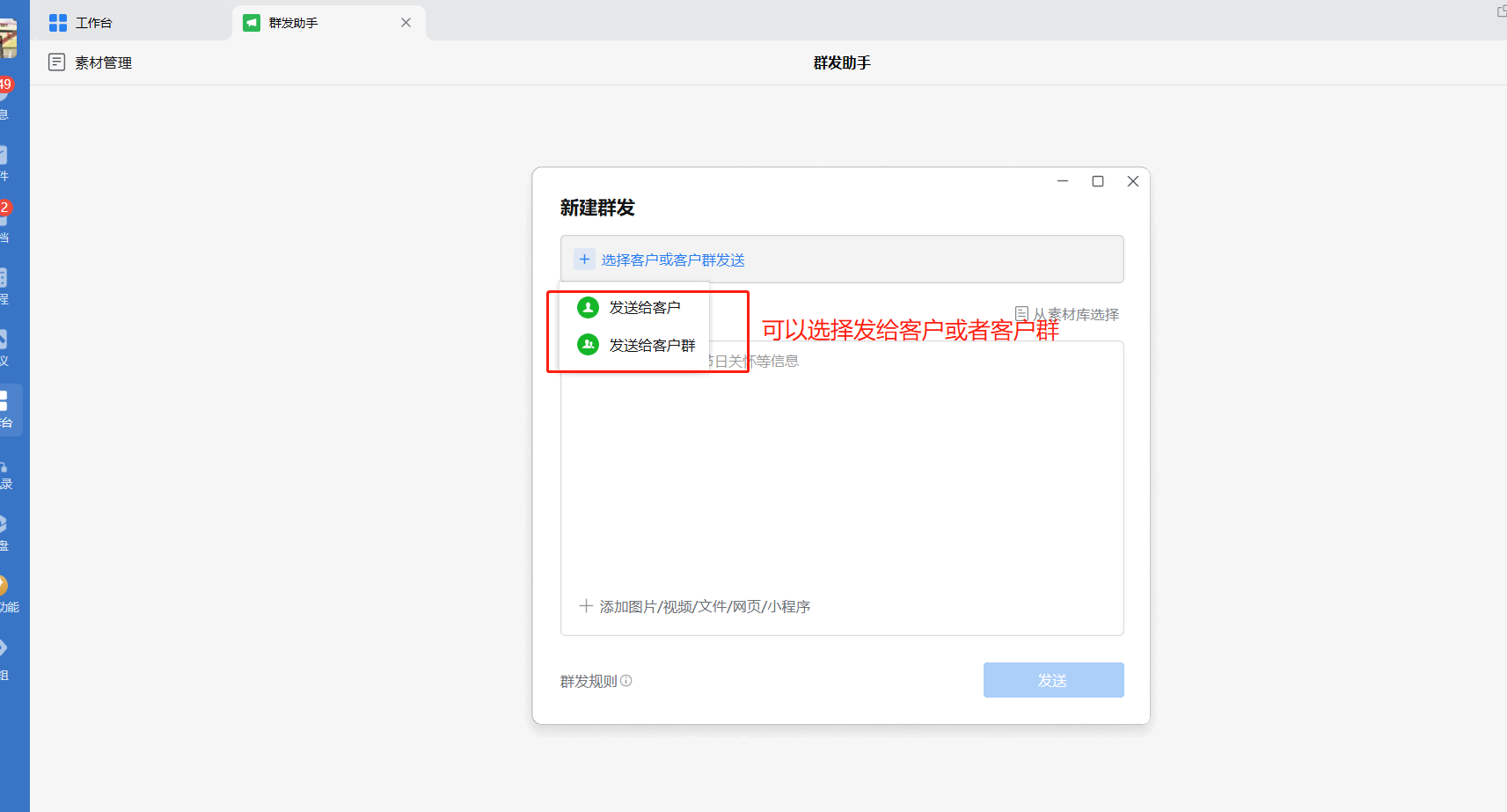1507x812 pixels.
Task: Click the plus icon for 选择客户或客户群发送
Action: pos(584,260)
